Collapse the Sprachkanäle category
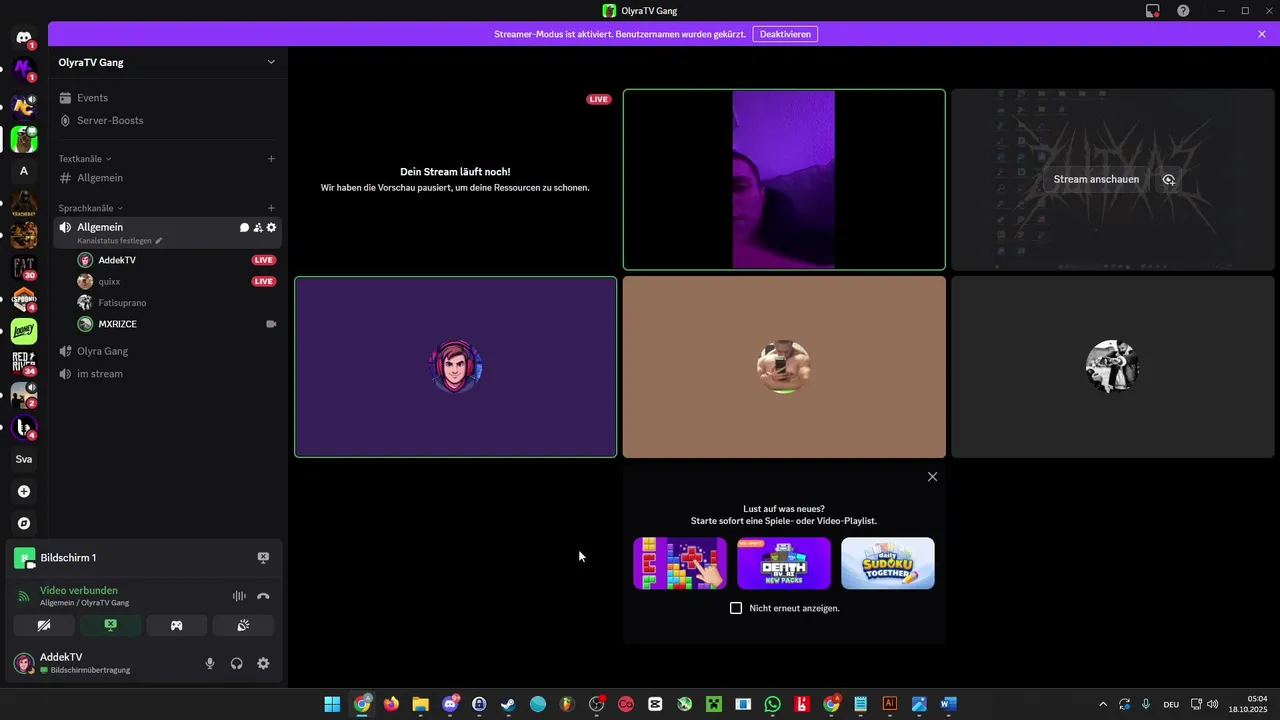 pos(89,208)
